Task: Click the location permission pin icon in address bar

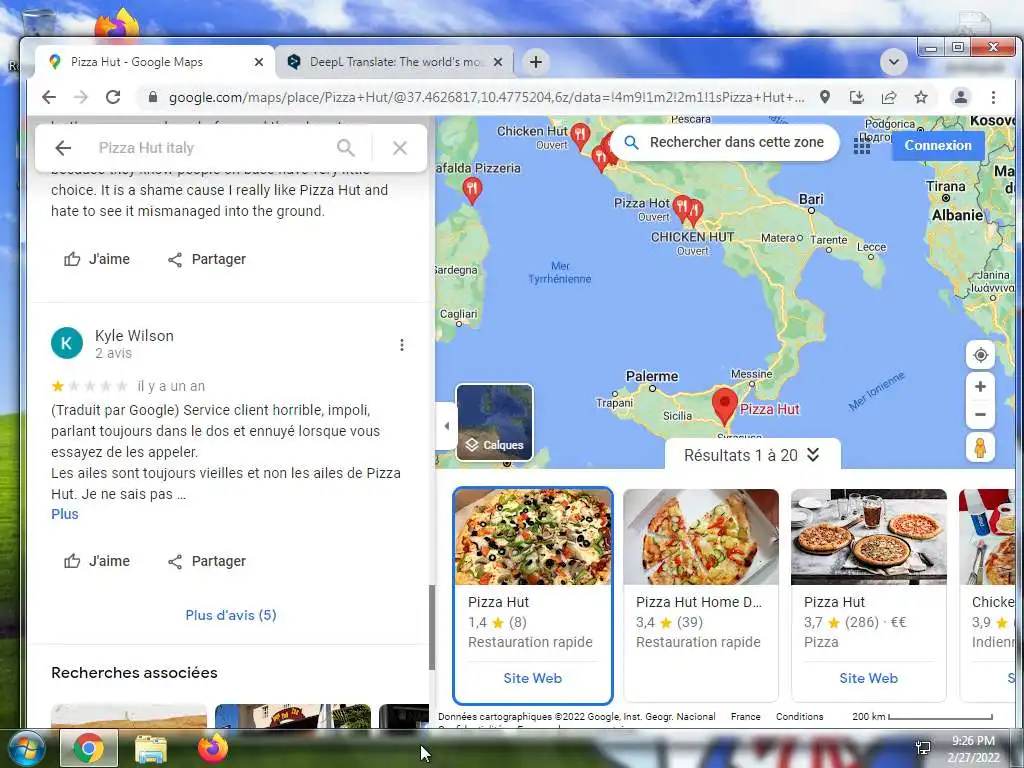Action: [x=825, y=97]
